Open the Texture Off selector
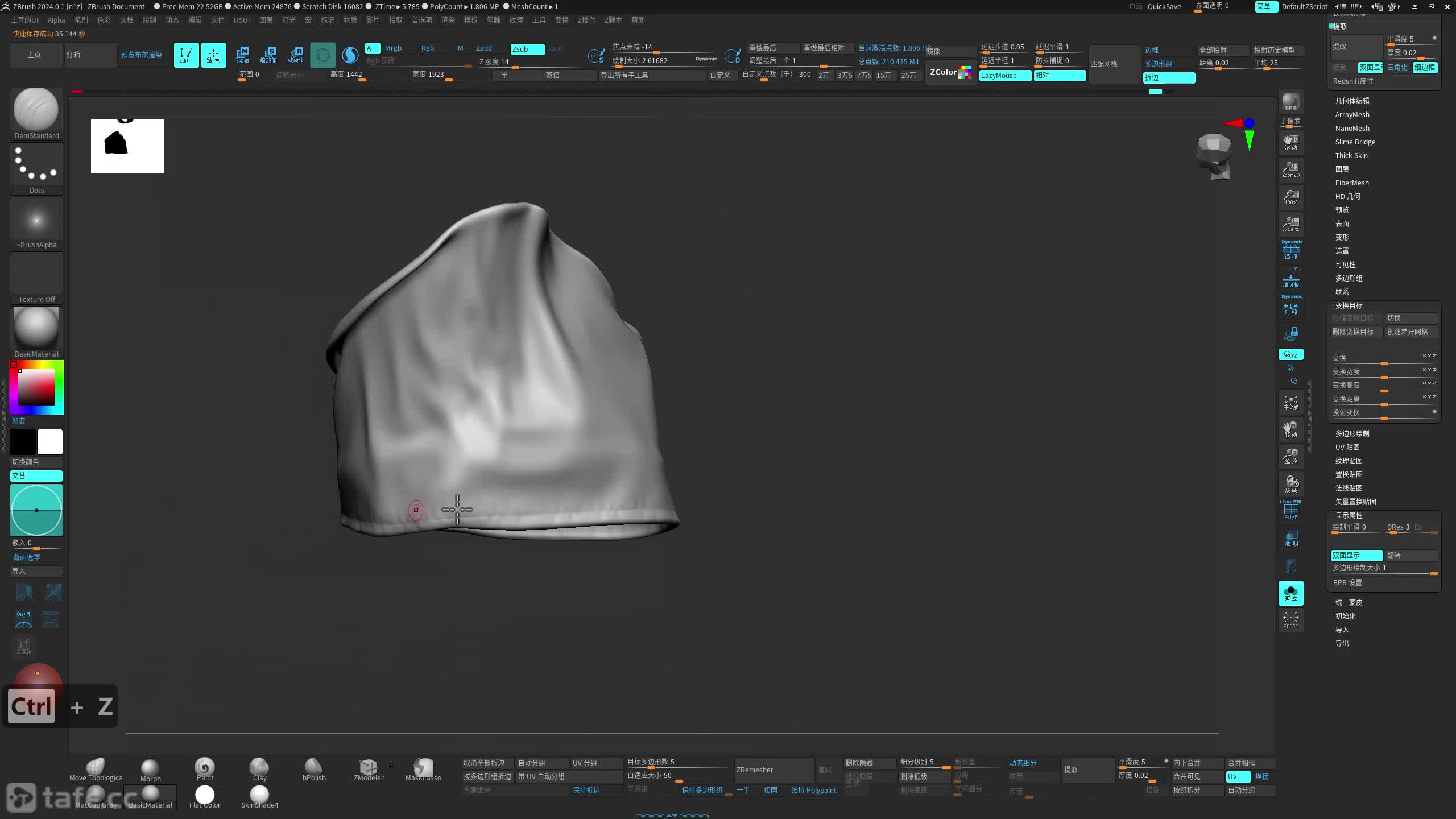This screenshot has height=819, width=1456. click(36, 278)
